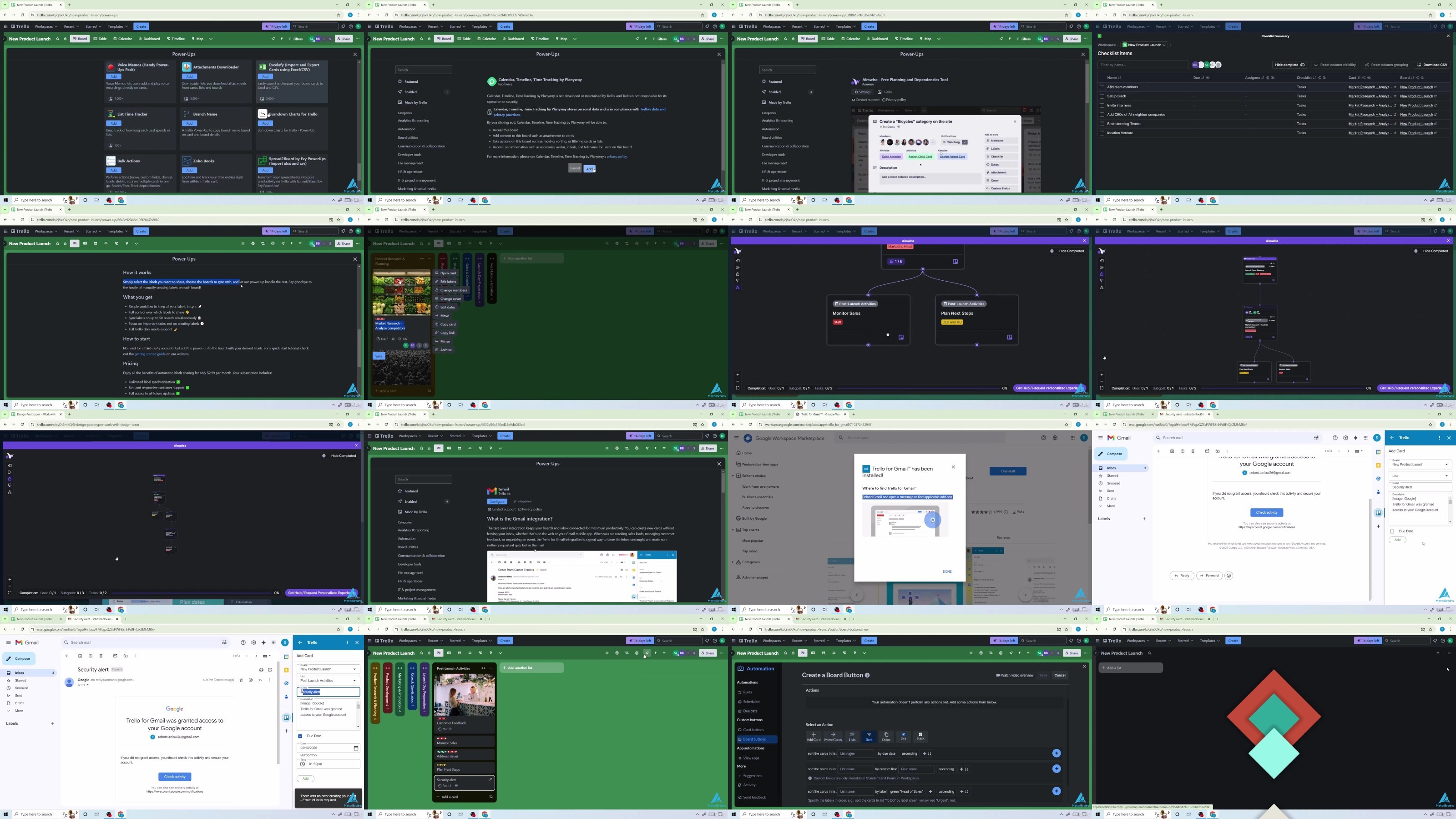Click Field name input in sort by custom field row

(916, 769)
